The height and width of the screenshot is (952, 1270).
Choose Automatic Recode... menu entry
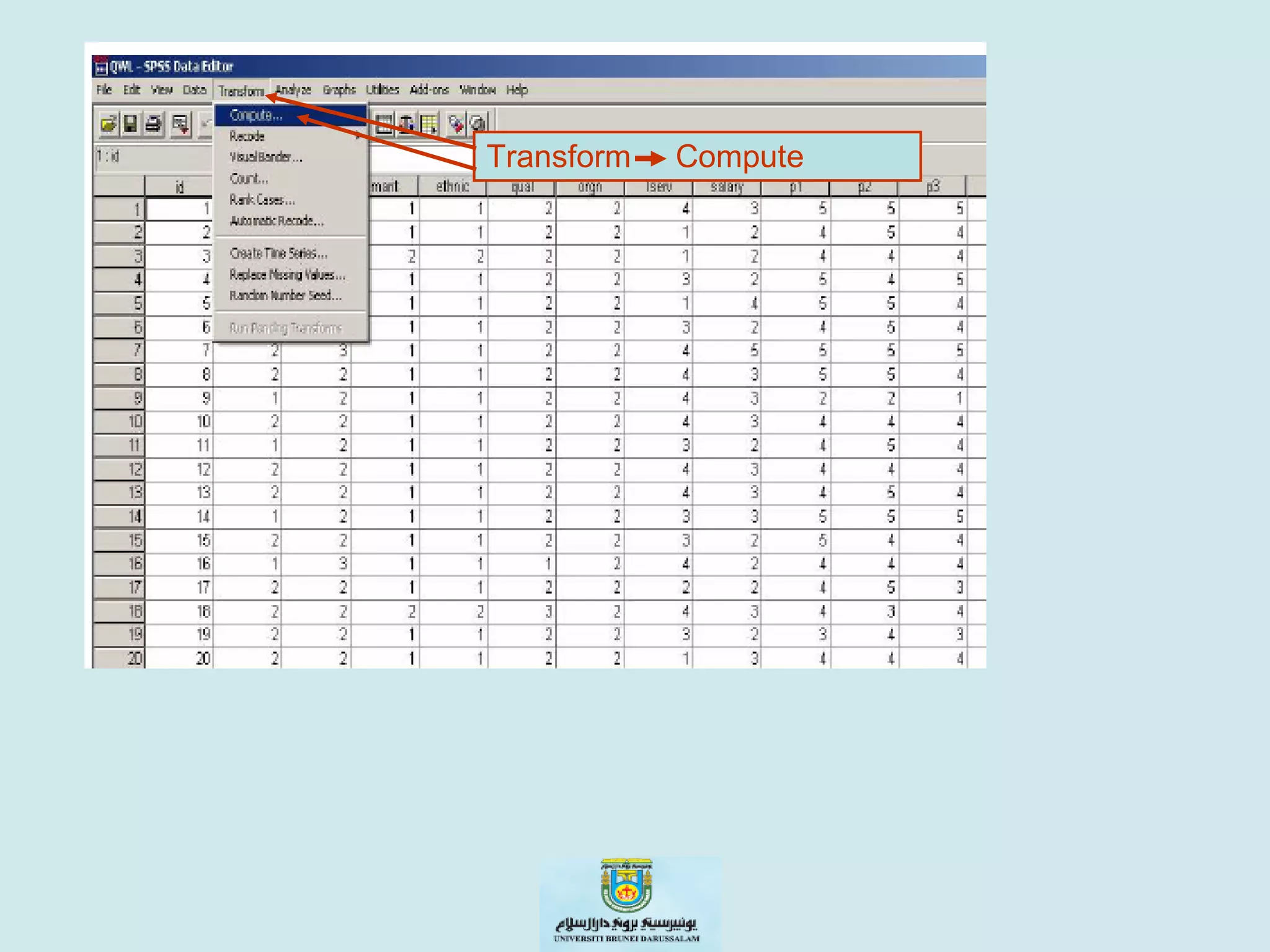[290, 221]
